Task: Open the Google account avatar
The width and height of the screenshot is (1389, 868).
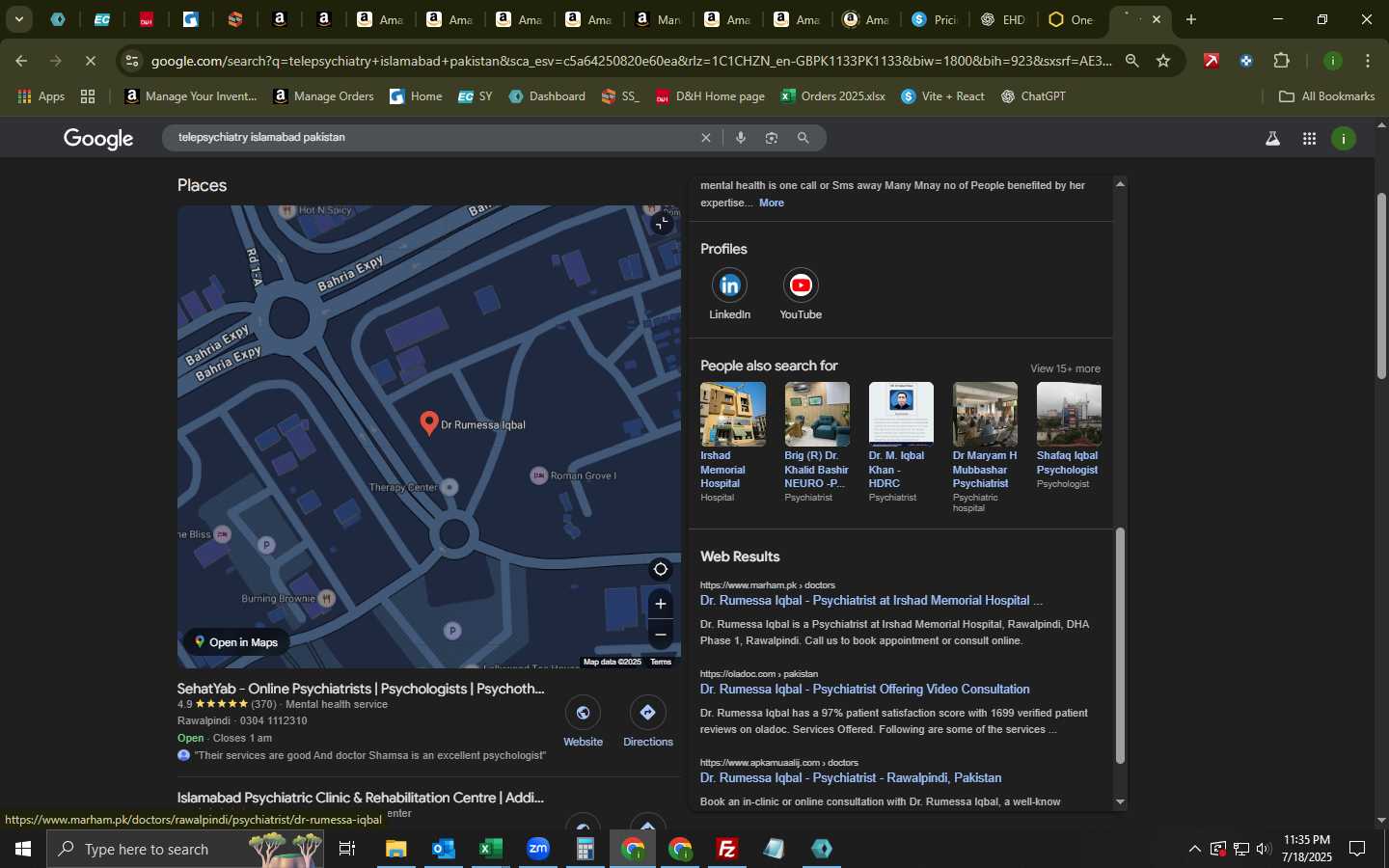Action: tap(1344, 139)
